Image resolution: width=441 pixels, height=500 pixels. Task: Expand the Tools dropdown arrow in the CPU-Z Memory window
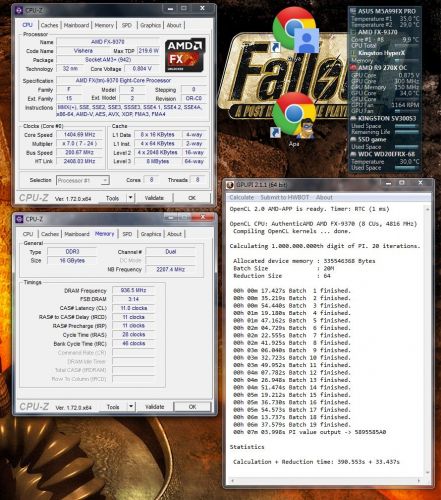(131, 407)
